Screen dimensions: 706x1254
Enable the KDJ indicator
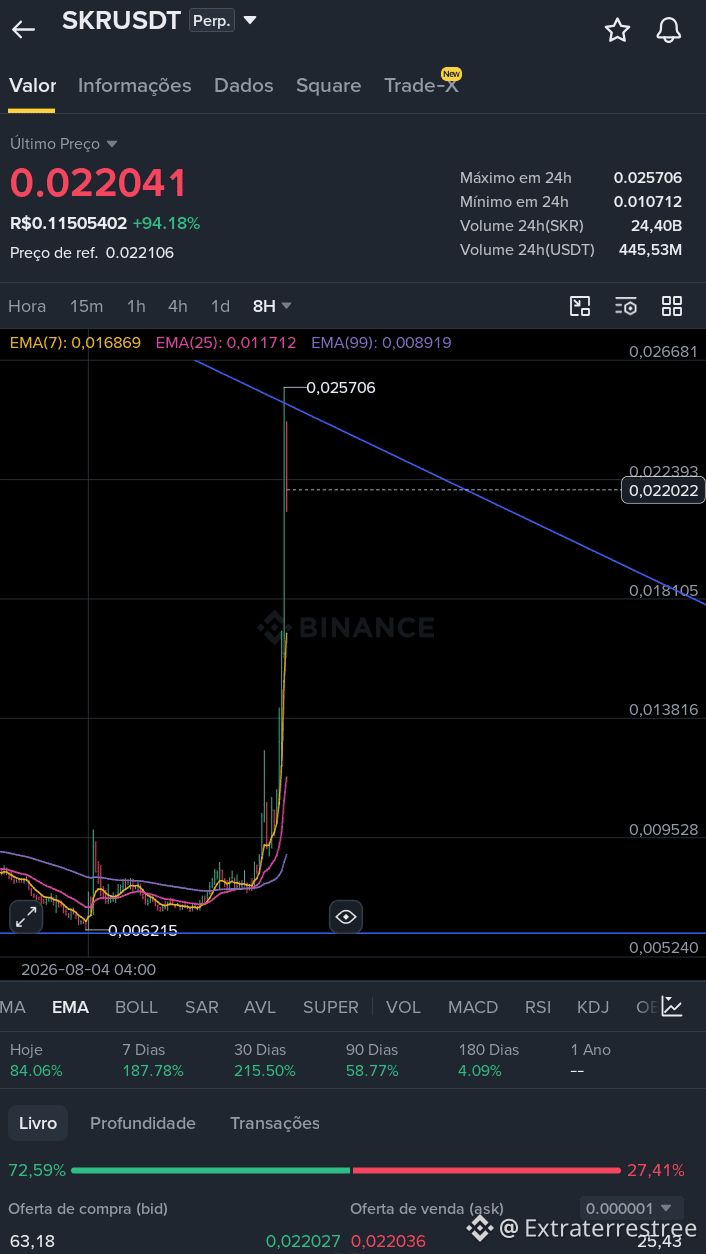click(x=593, y=1007)
